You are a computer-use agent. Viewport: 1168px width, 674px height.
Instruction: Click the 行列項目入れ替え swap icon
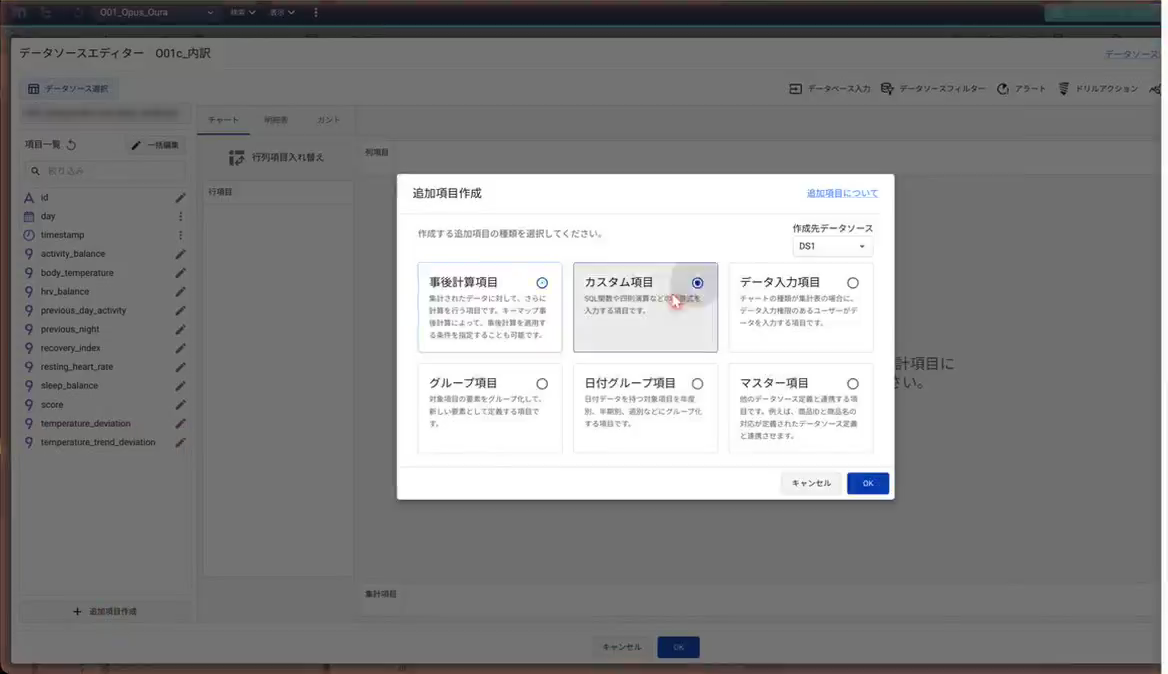click(x=236, y=158)
